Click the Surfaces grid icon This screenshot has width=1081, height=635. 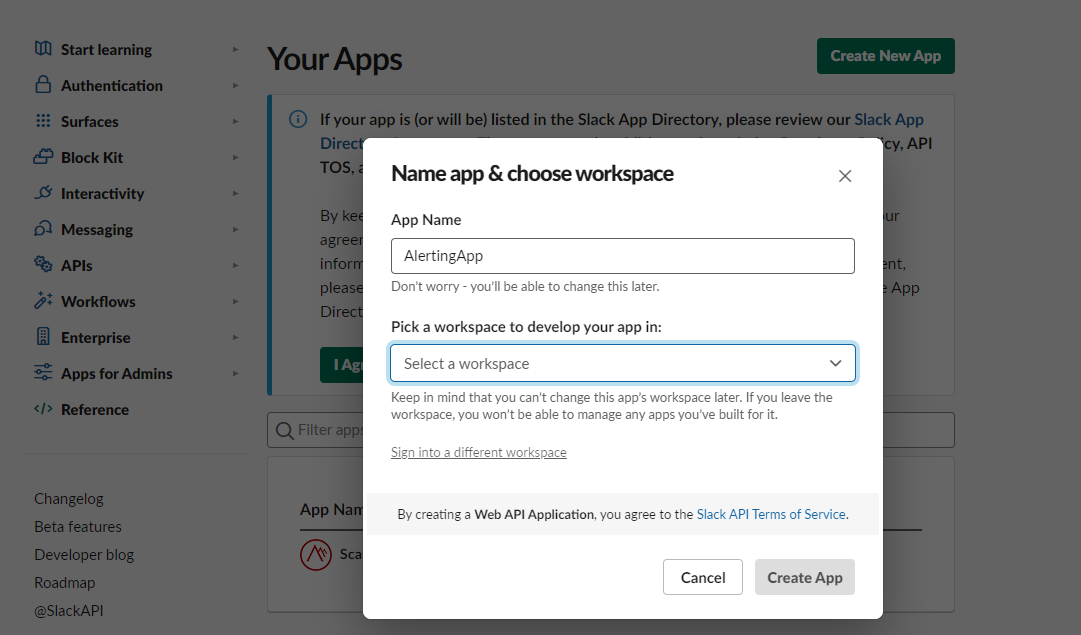[43, 121]
